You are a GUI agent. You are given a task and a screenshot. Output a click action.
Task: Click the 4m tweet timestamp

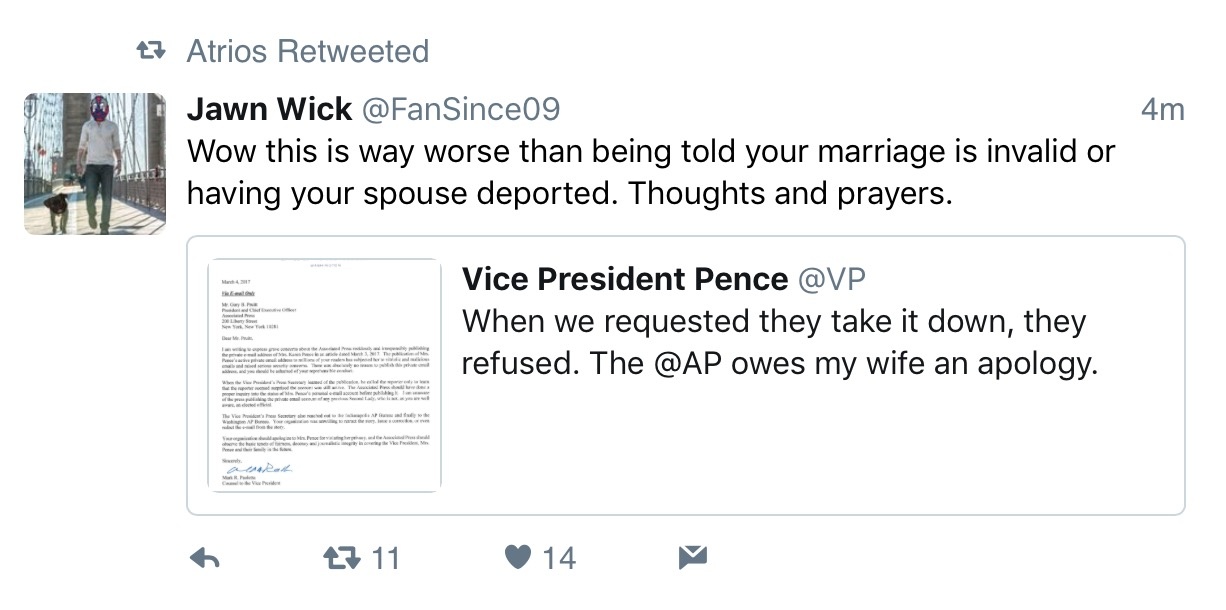[x=1162, y=109]
